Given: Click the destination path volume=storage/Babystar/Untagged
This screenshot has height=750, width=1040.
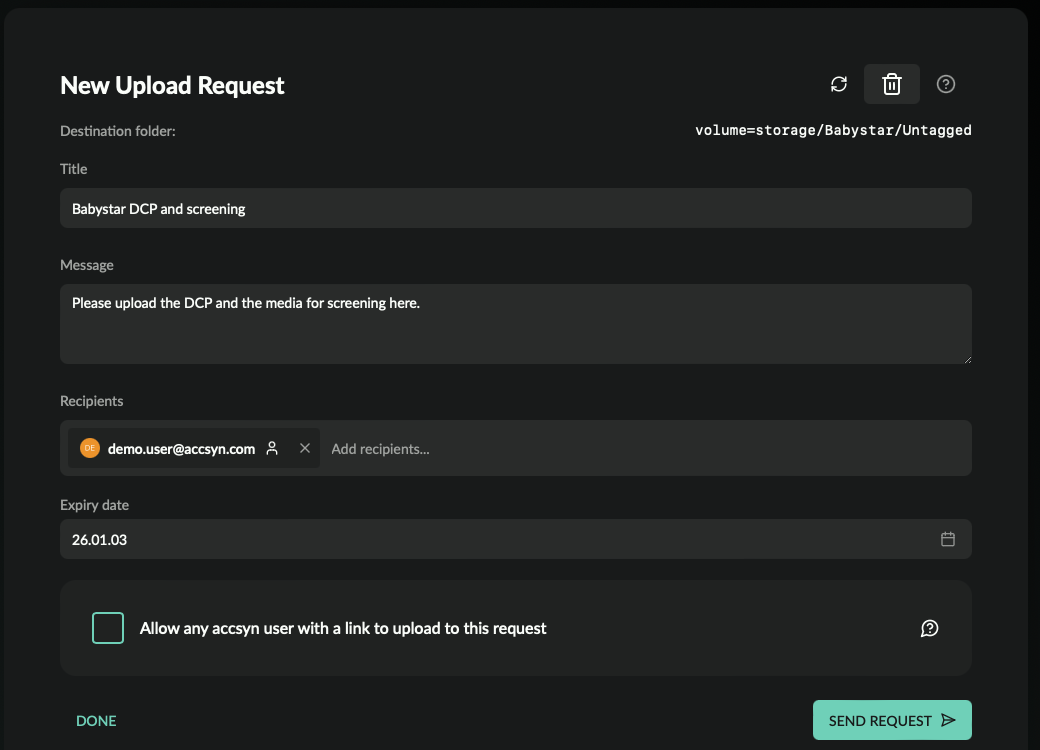Looking at the screenshot, I should [833, 130].
